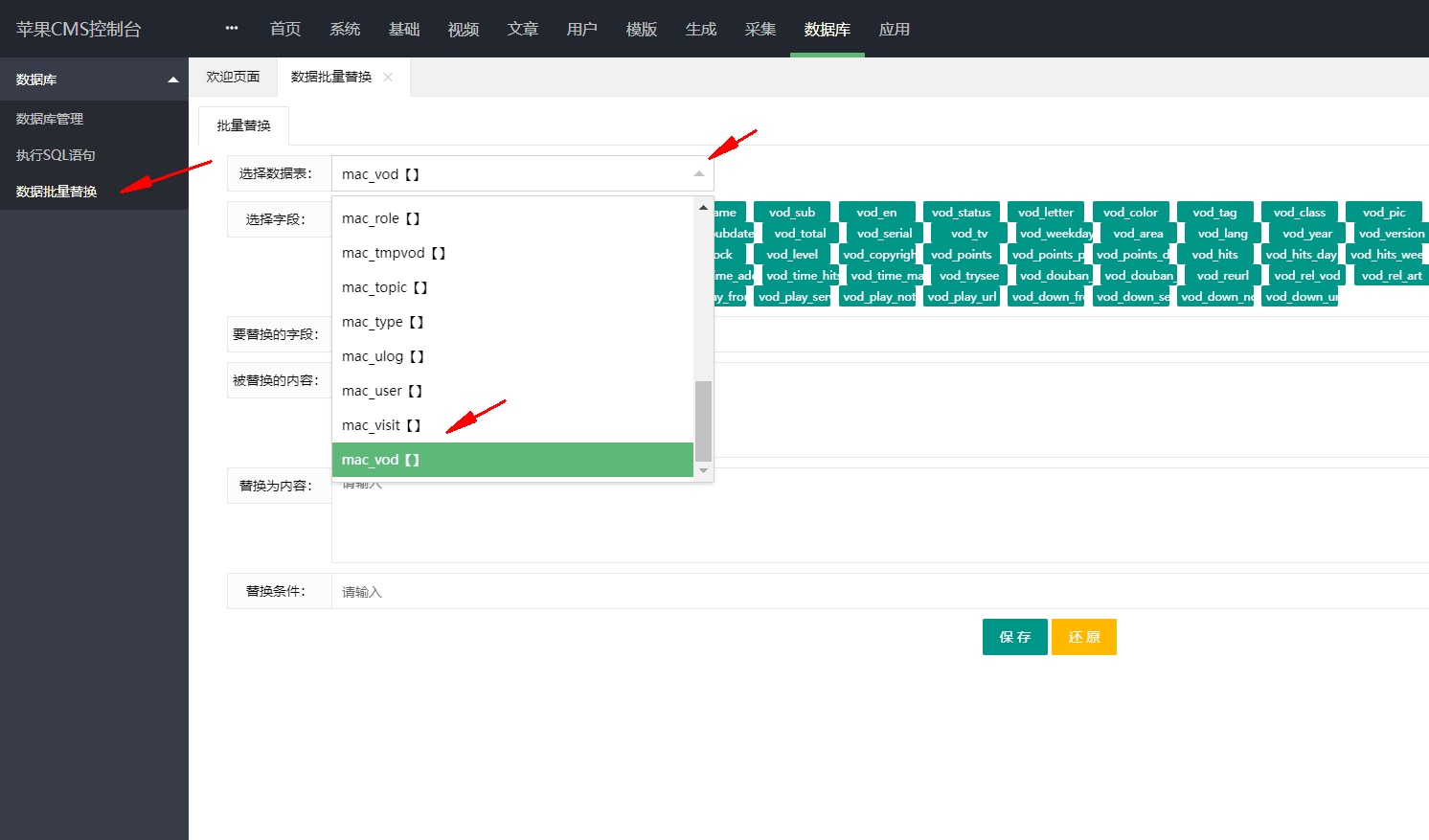The image size is (1429, 840).
Task: Open the 视频 top menu
Action: [x=464, y=30]
